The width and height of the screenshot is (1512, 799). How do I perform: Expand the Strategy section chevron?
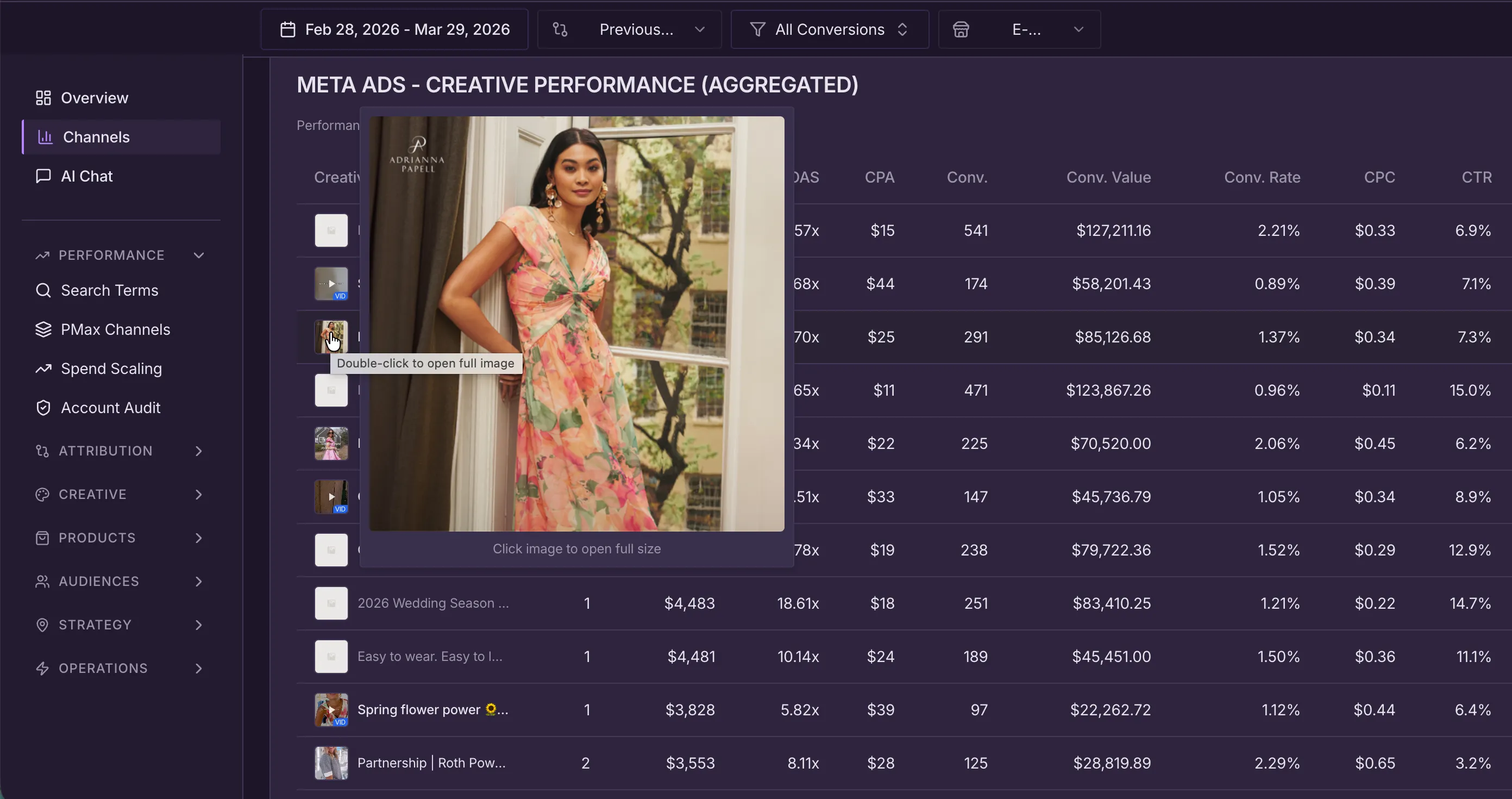tap(199, 625)
